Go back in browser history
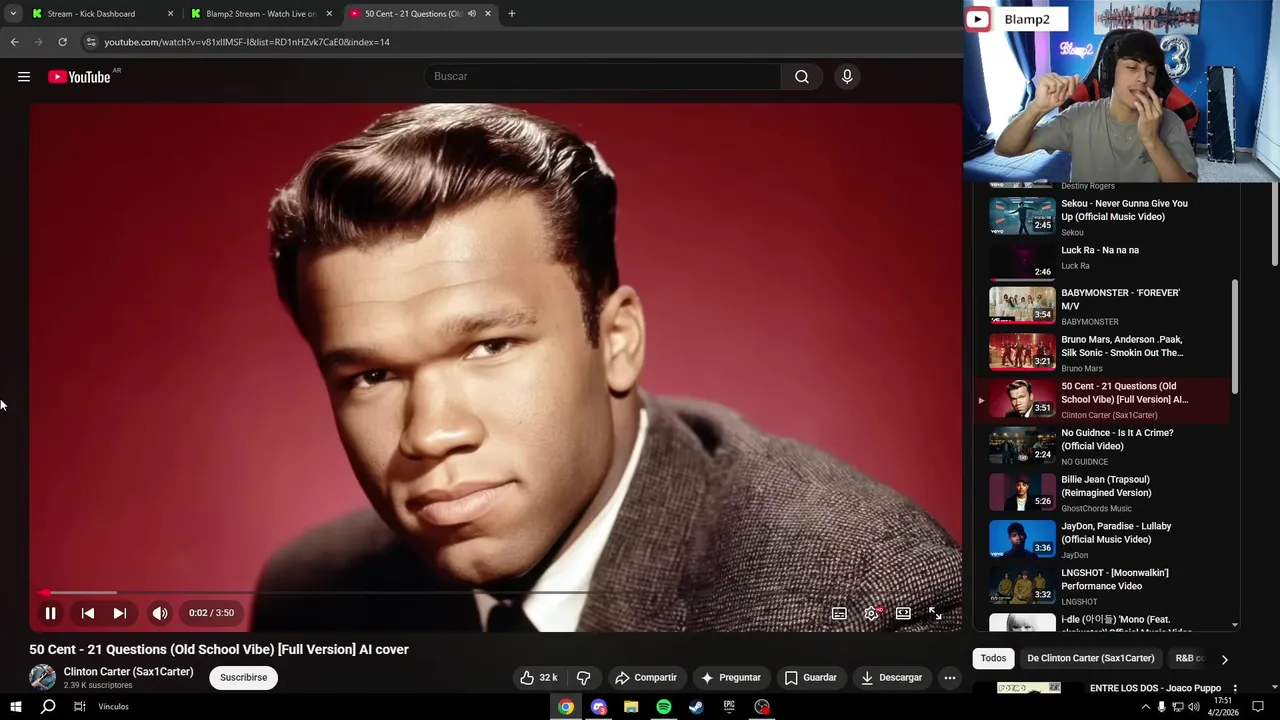 pyautogui.click(x=14, y=42)
